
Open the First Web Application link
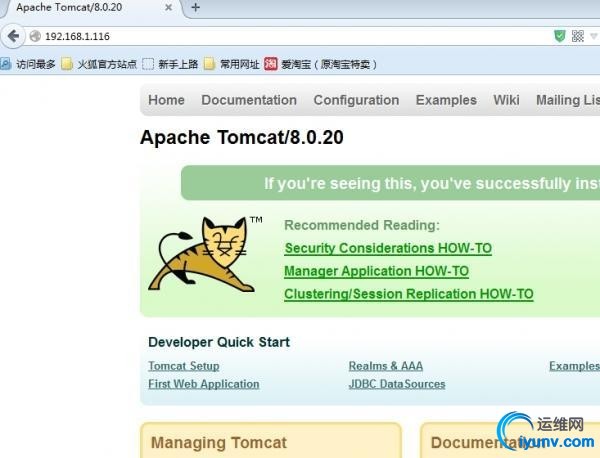[204, 384]
